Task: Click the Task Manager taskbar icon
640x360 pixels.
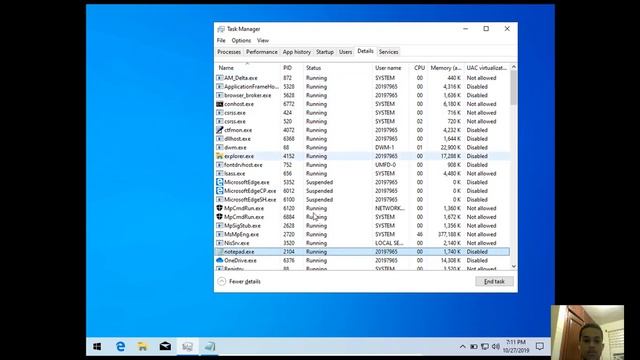Action: [187, 347]
